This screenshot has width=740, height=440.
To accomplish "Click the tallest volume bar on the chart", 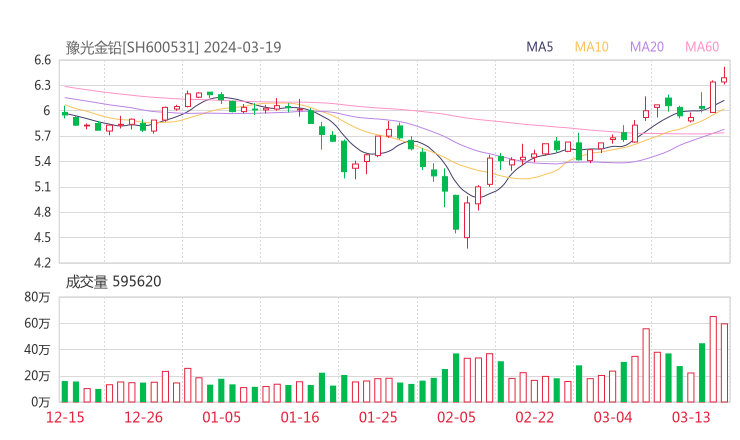I will tap(713, 359).
